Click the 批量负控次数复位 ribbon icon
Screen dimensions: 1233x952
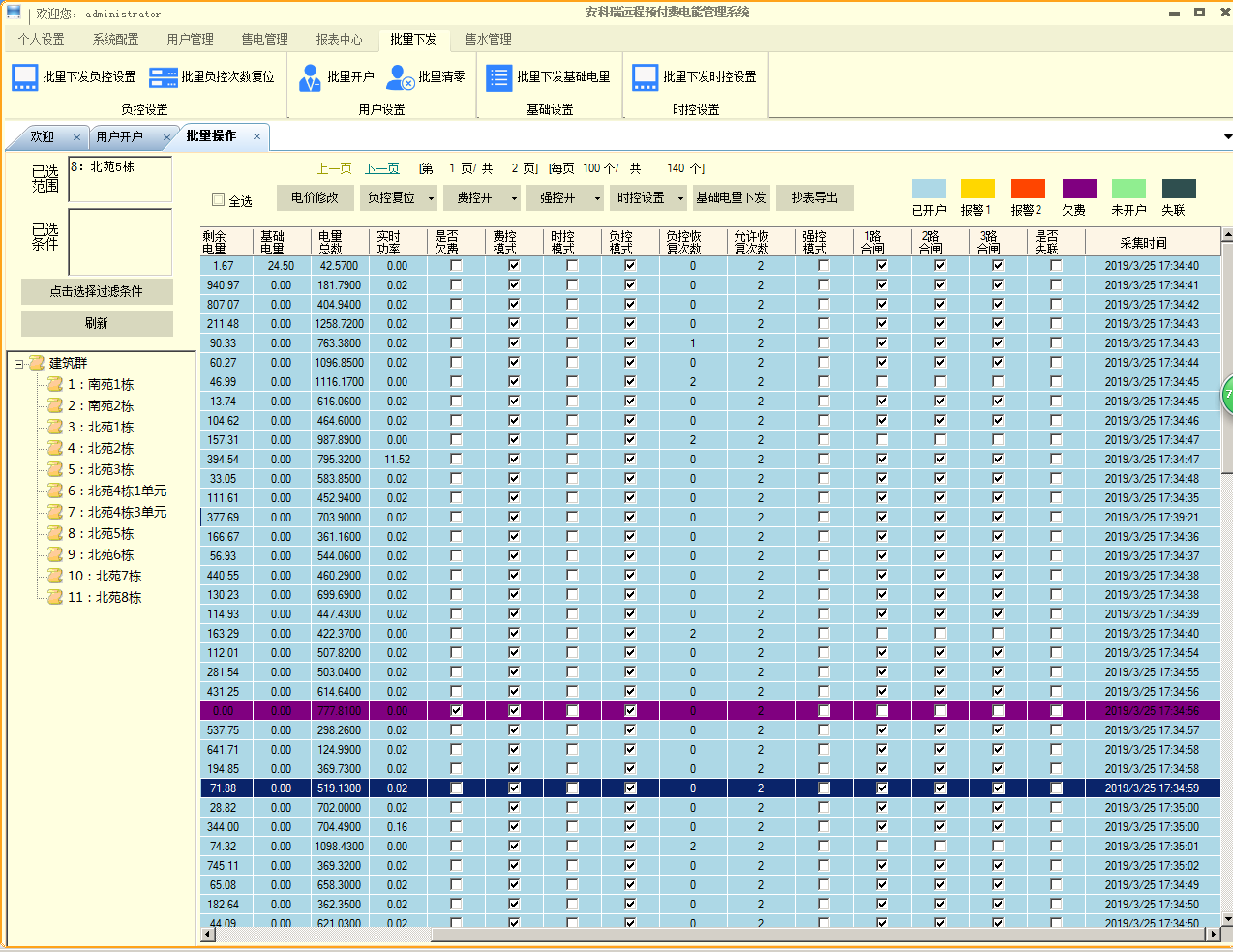pos(164,77)
